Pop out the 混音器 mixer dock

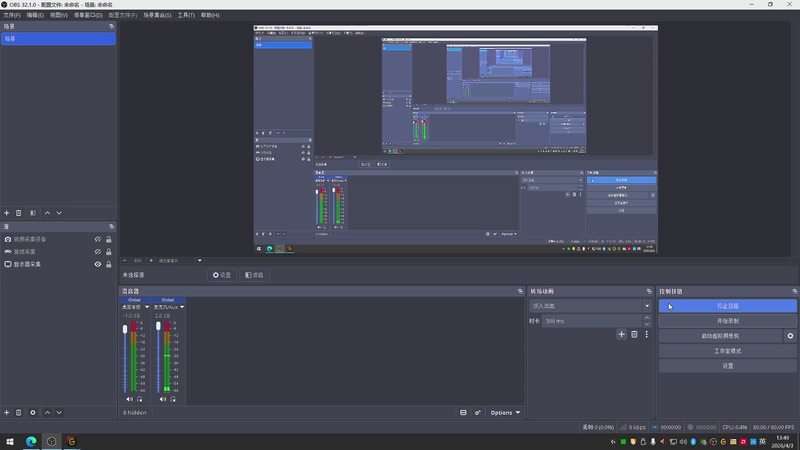point(520,291)
